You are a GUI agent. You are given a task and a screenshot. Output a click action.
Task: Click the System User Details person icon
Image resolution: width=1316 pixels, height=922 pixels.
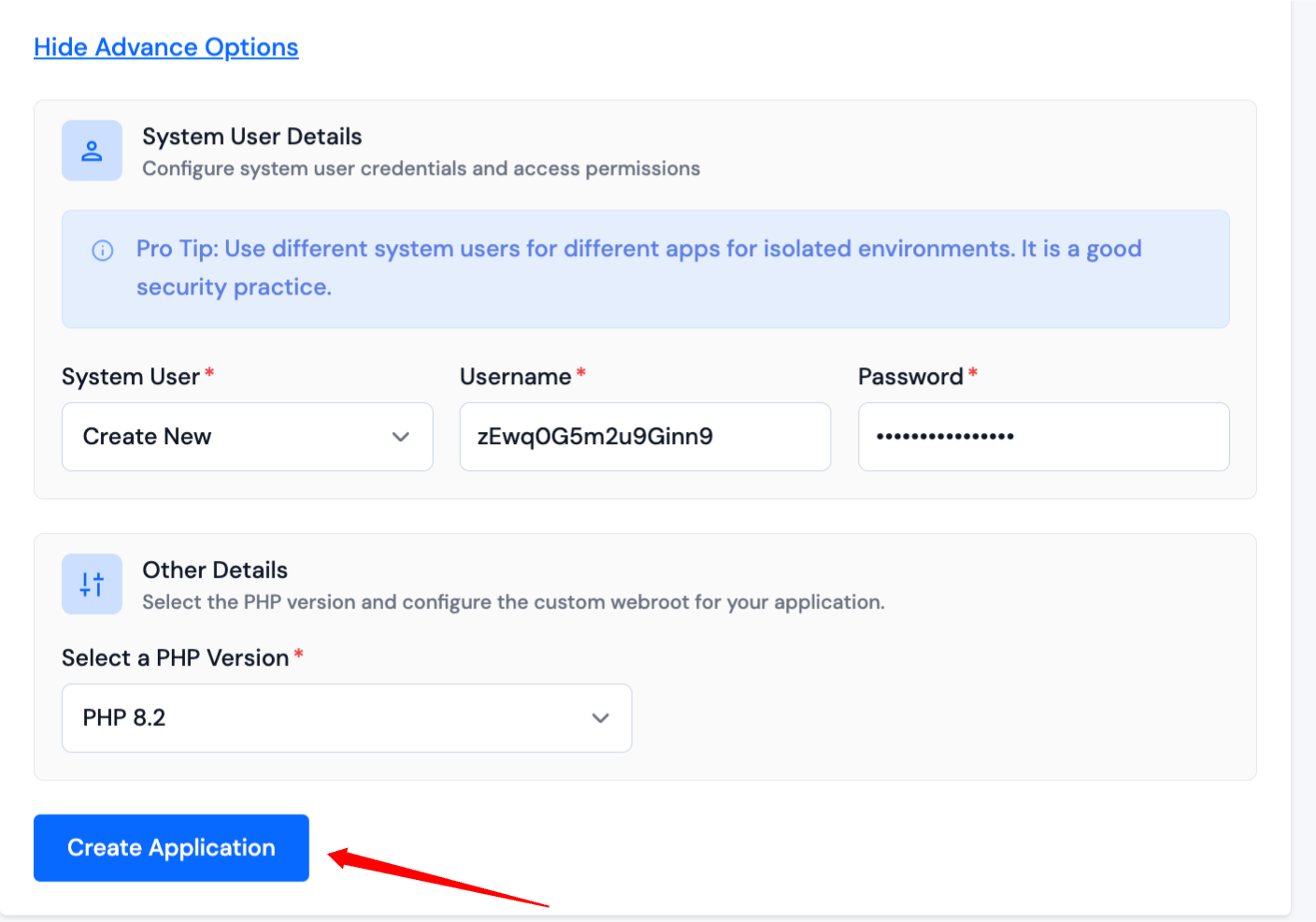[x=92, y=150]
